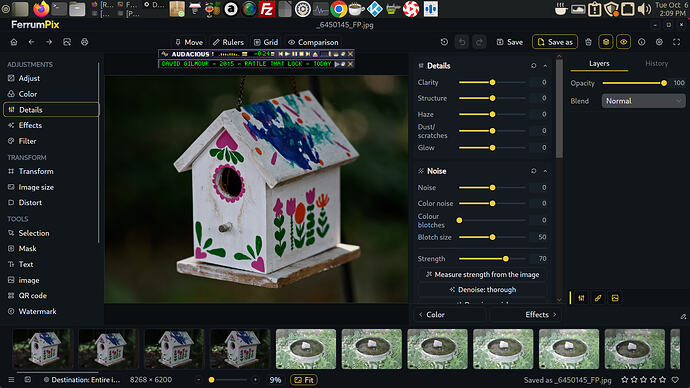The image size is (690, 388).
Task: Click Measure strength from the image
Action: [x=483, y=275]
